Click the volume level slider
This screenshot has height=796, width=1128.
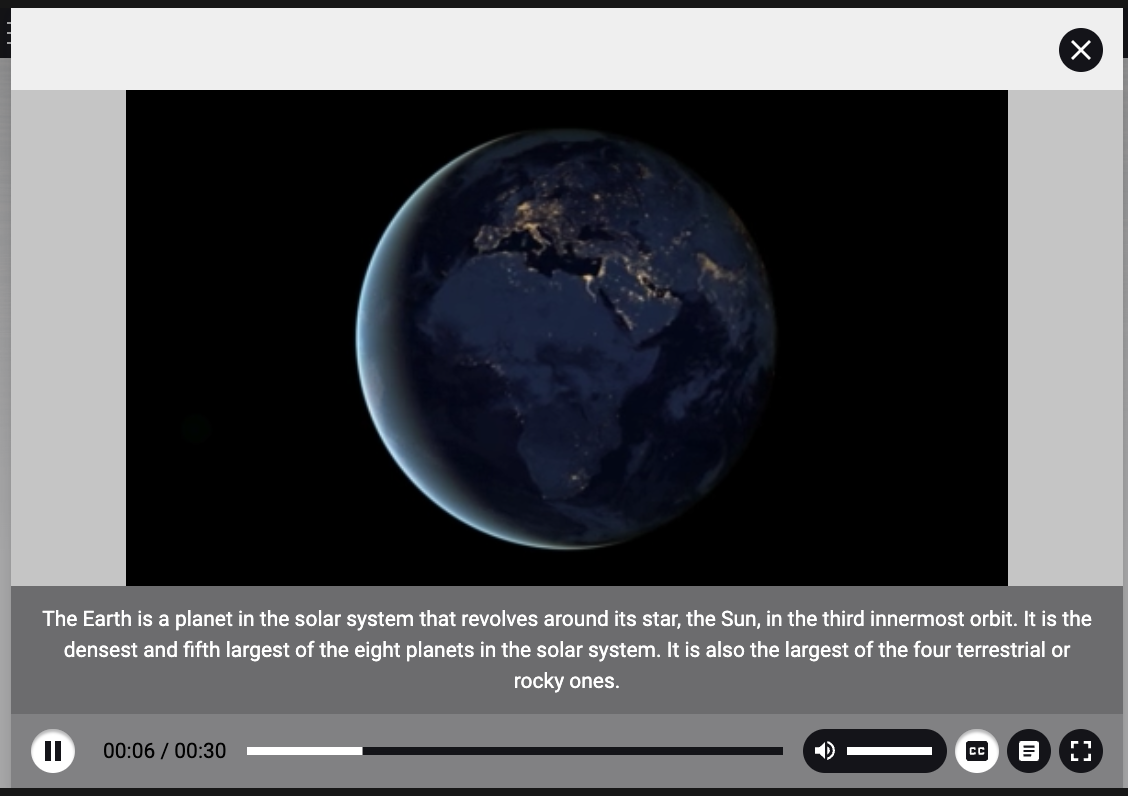point(889,751)
